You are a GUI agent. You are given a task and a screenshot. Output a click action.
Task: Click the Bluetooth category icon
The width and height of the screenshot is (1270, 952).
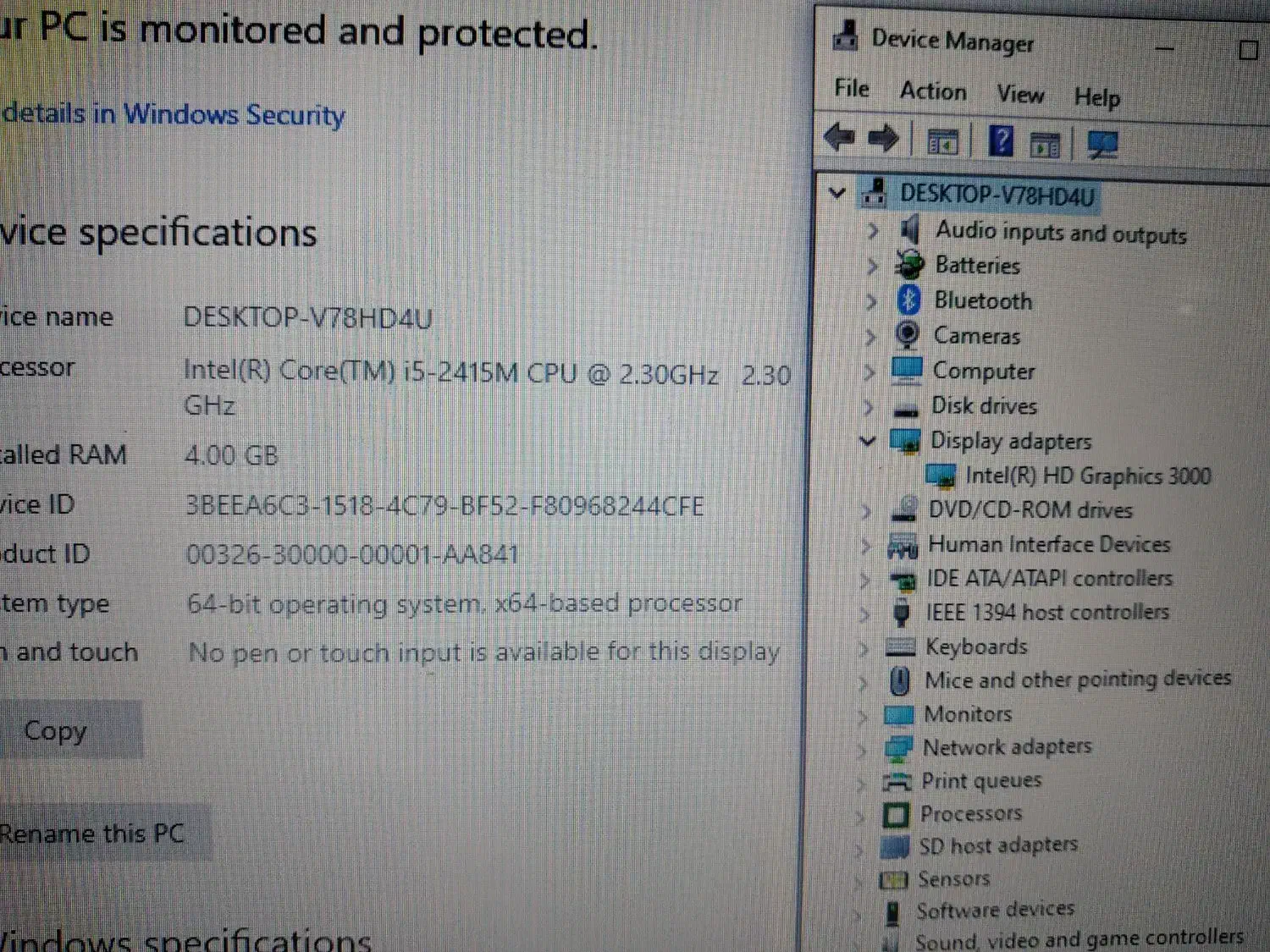pos(908,300)
